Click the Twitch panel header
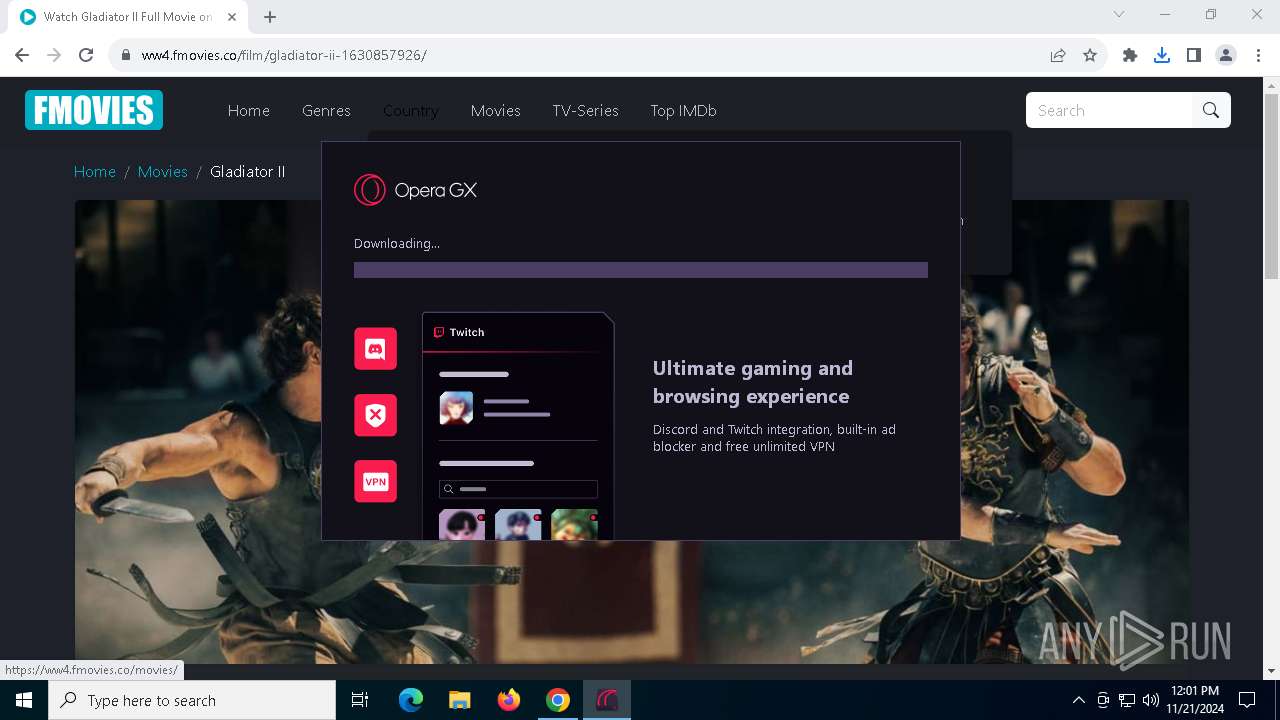This screenshot has height=720, width=1280. [517, 332]
